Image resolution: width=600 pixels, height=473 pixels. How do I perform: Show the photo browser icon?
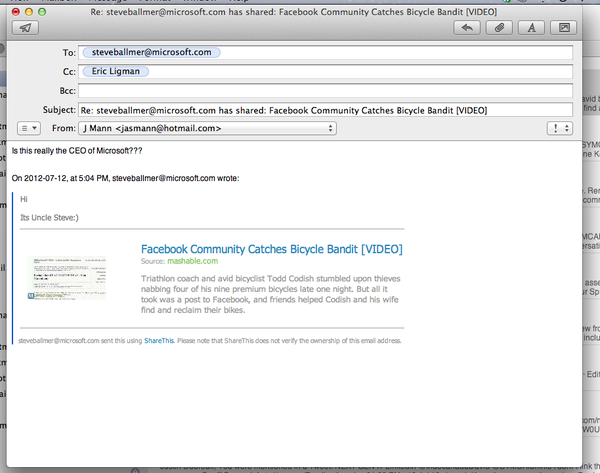click(564, 28)
